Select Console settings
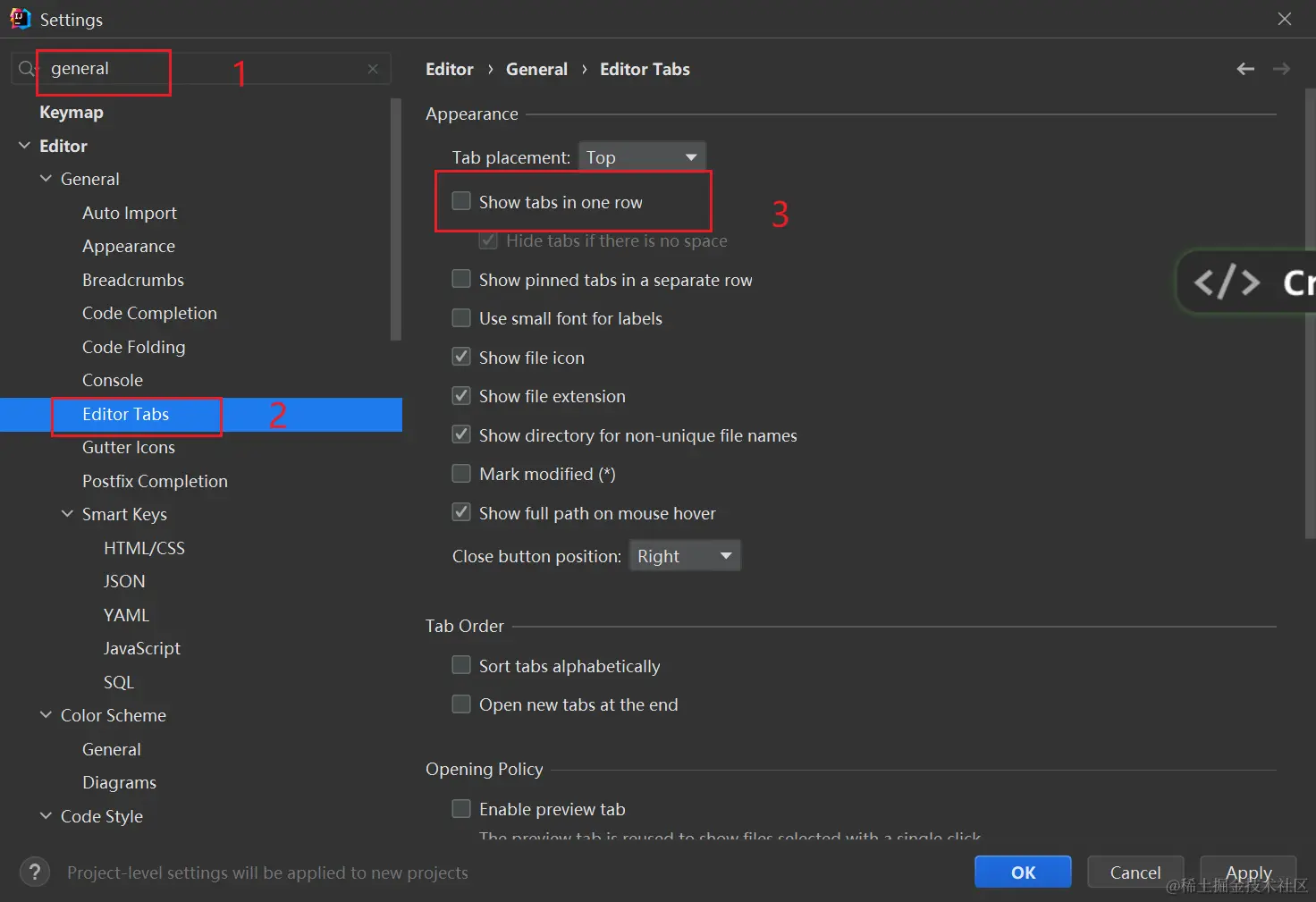Viewport: 1316px width, 902px height. 113,380
